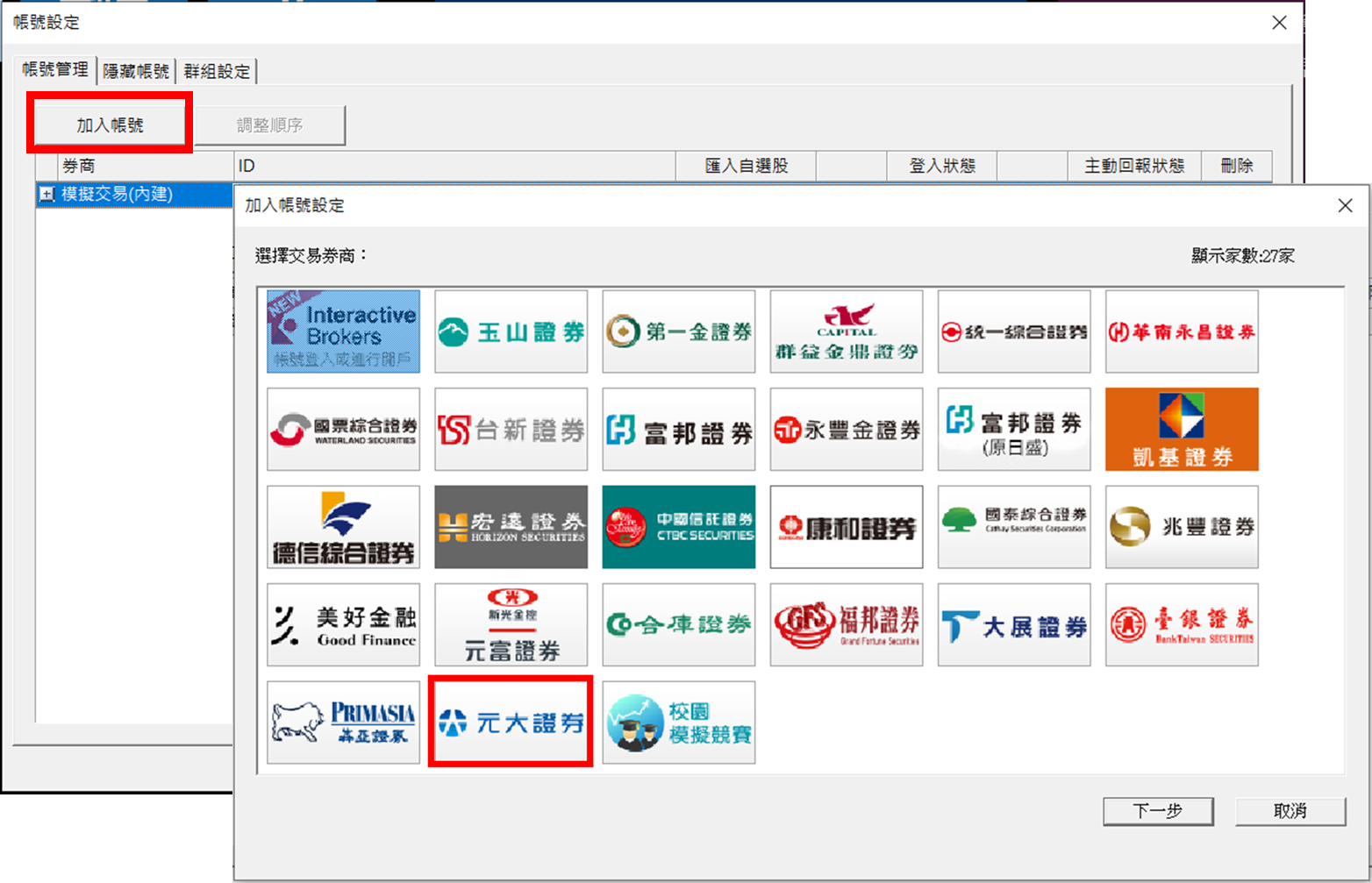Close the 加入帳號設定 dialog
This screenshot has width=1372, height=883.
point(1345,205)
